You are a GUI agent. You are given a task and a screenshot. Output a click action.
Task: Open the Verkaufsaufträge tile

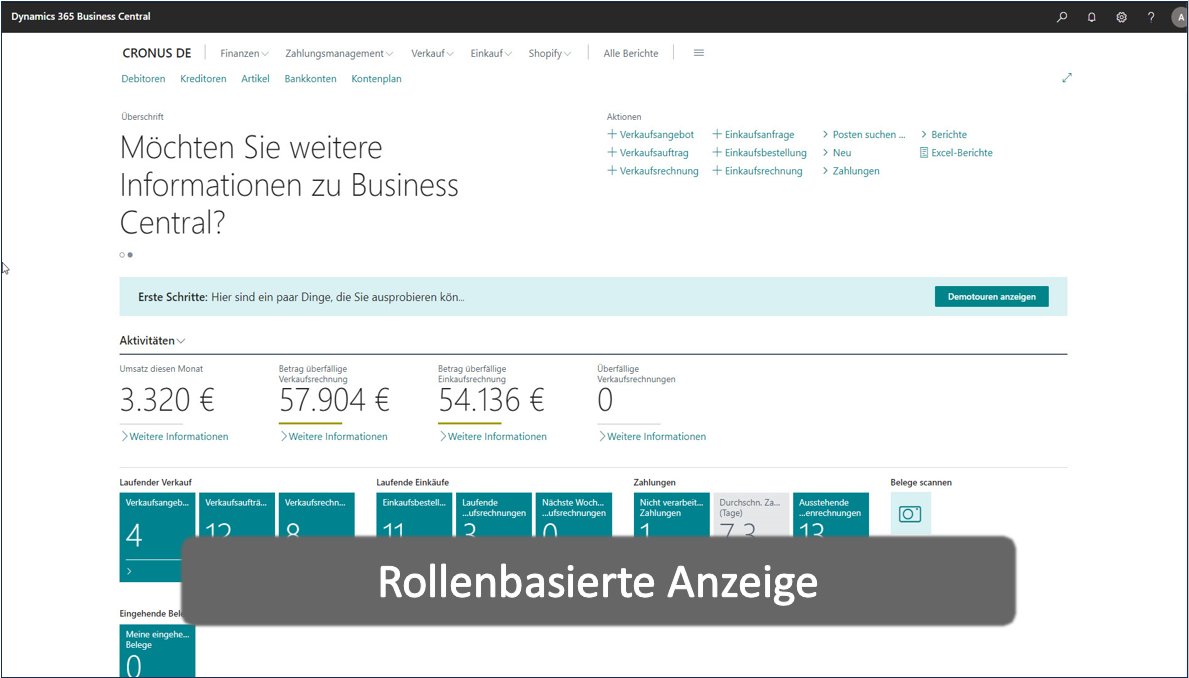click(237, 514)
